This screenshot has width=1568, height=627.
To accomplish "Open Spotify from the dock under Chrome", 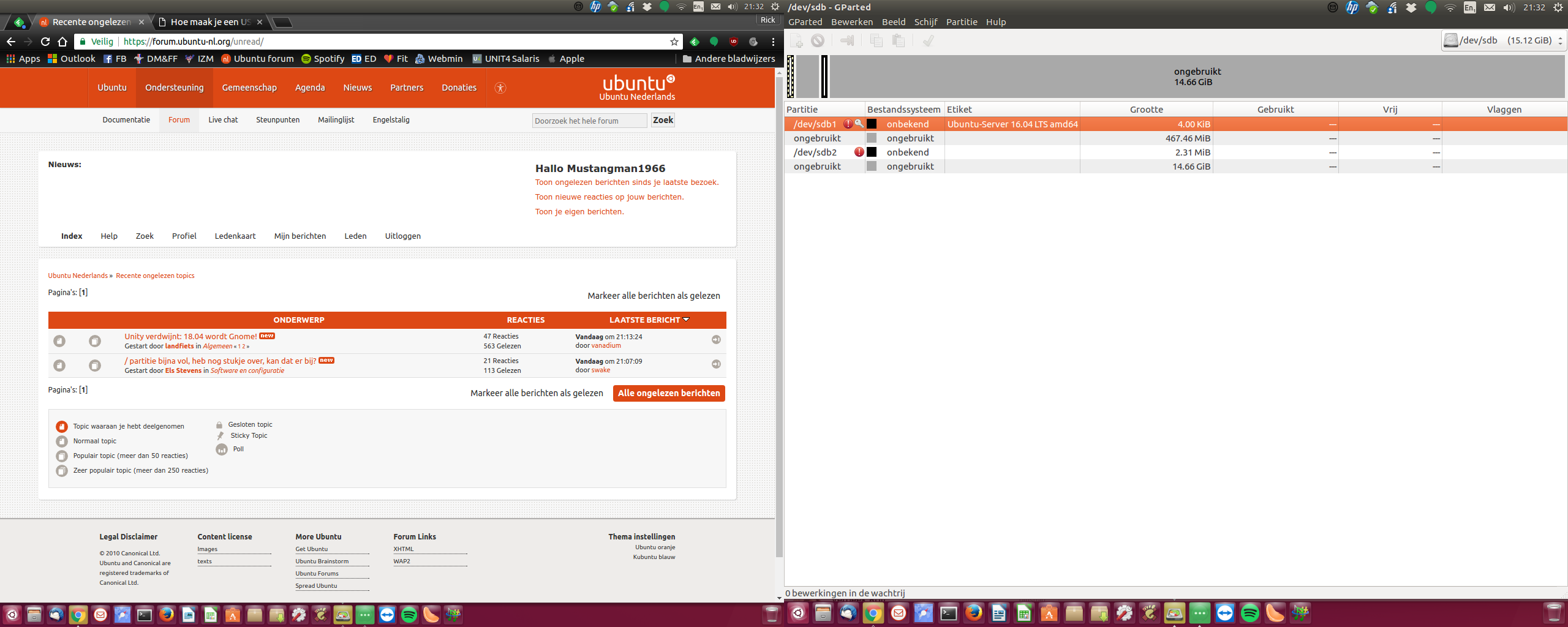I will point(409,615).
